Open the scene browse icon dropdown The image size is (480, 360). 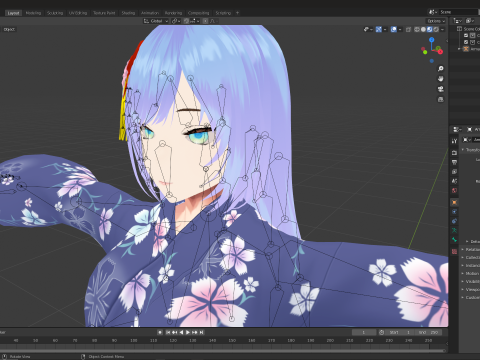click(433, 12)
